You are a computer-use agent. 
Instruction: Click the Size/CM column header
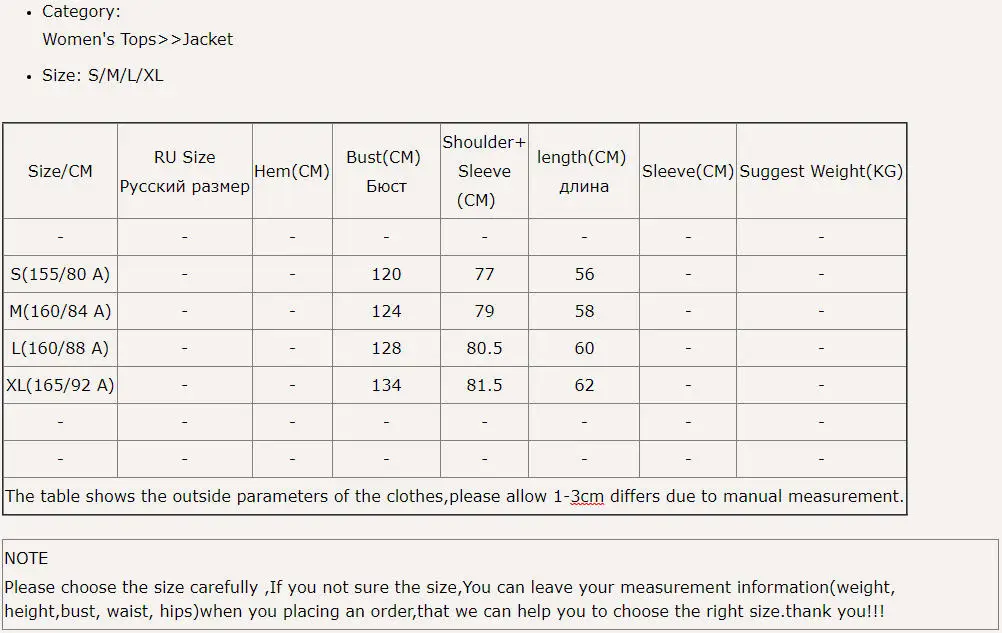tap(60, 171)
